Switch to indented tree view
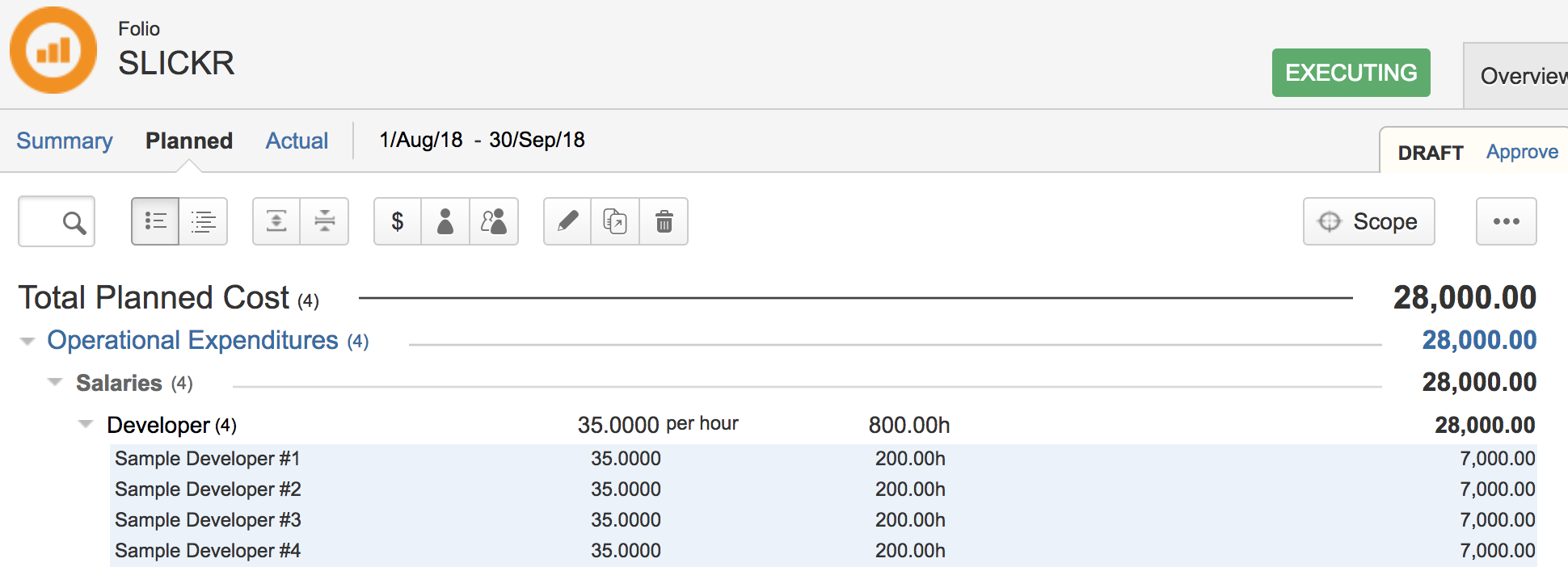Viewport: 1568px width, 588px height. 204,221
